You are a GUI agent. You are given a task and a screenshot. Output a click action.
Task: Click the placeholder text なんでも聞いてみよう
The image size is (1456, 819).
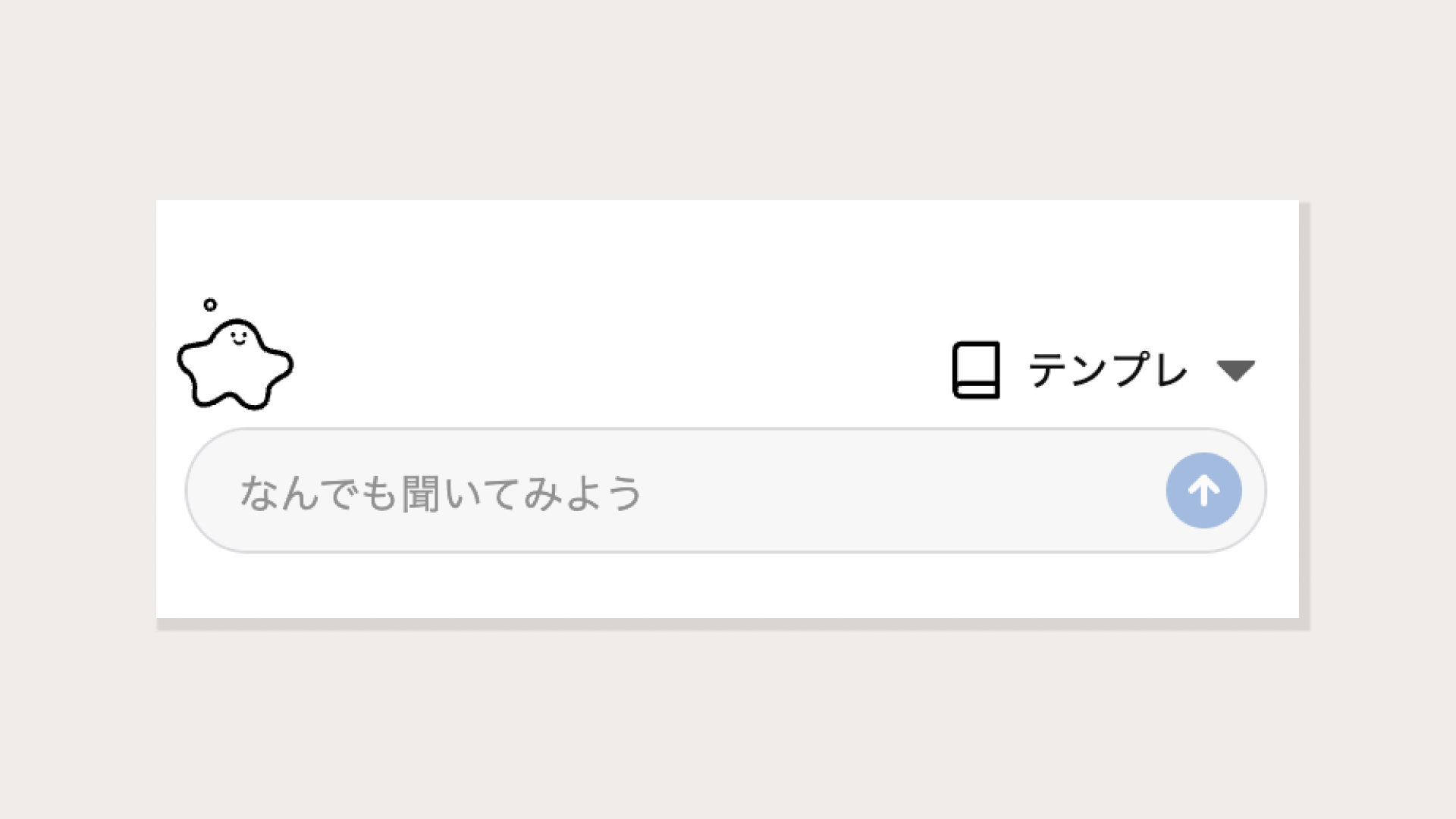click(441, 493)
